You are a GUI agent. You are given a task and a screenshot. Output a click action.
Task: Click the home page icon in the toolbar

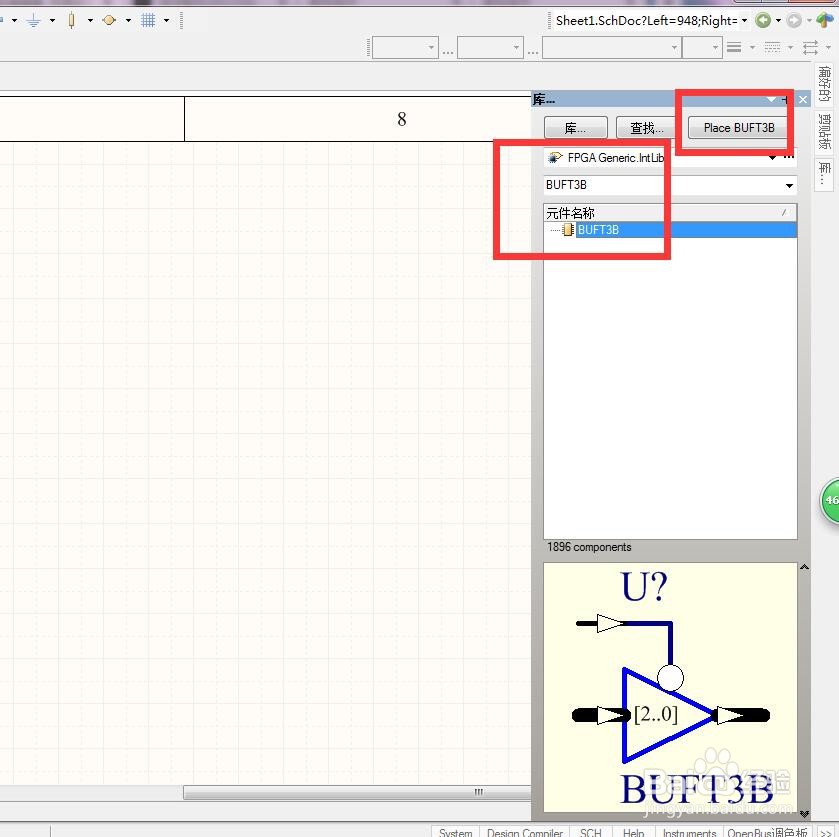[825, 20]
